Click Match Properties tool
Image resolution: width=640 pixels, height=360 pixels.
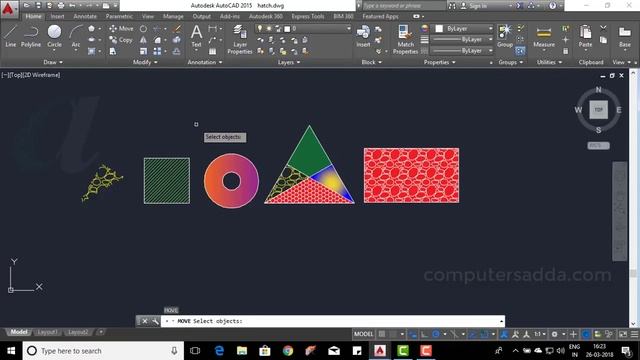405,39
